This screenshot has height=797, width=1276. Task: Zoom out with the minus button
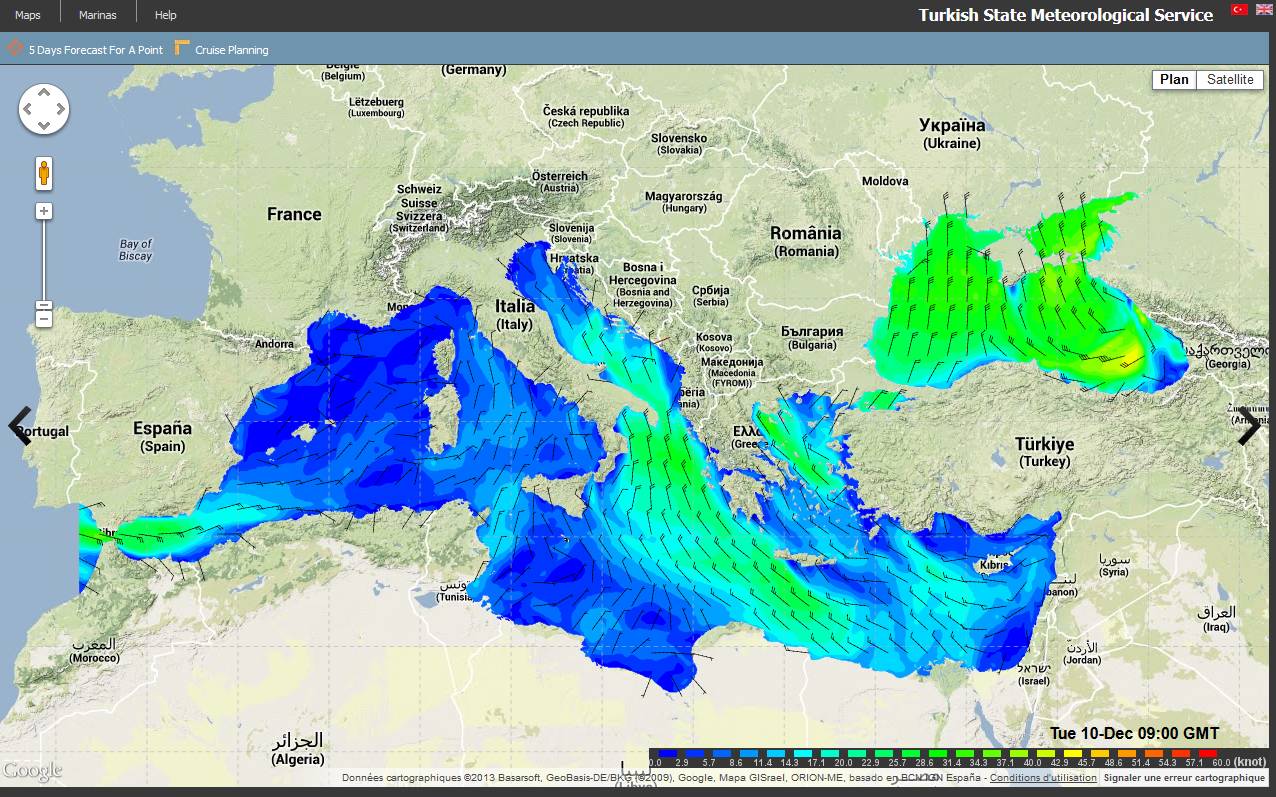[44, 319]
